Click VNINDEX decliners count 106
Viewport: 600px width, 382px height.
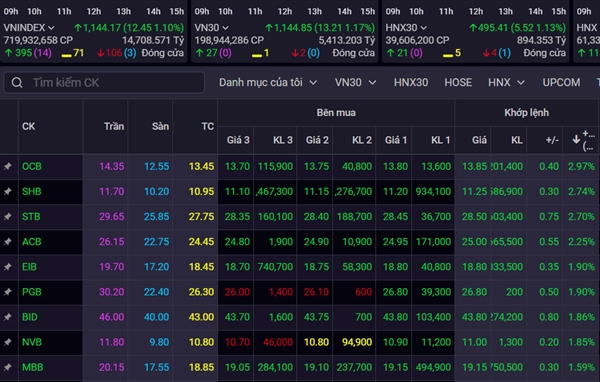[114, 53]
